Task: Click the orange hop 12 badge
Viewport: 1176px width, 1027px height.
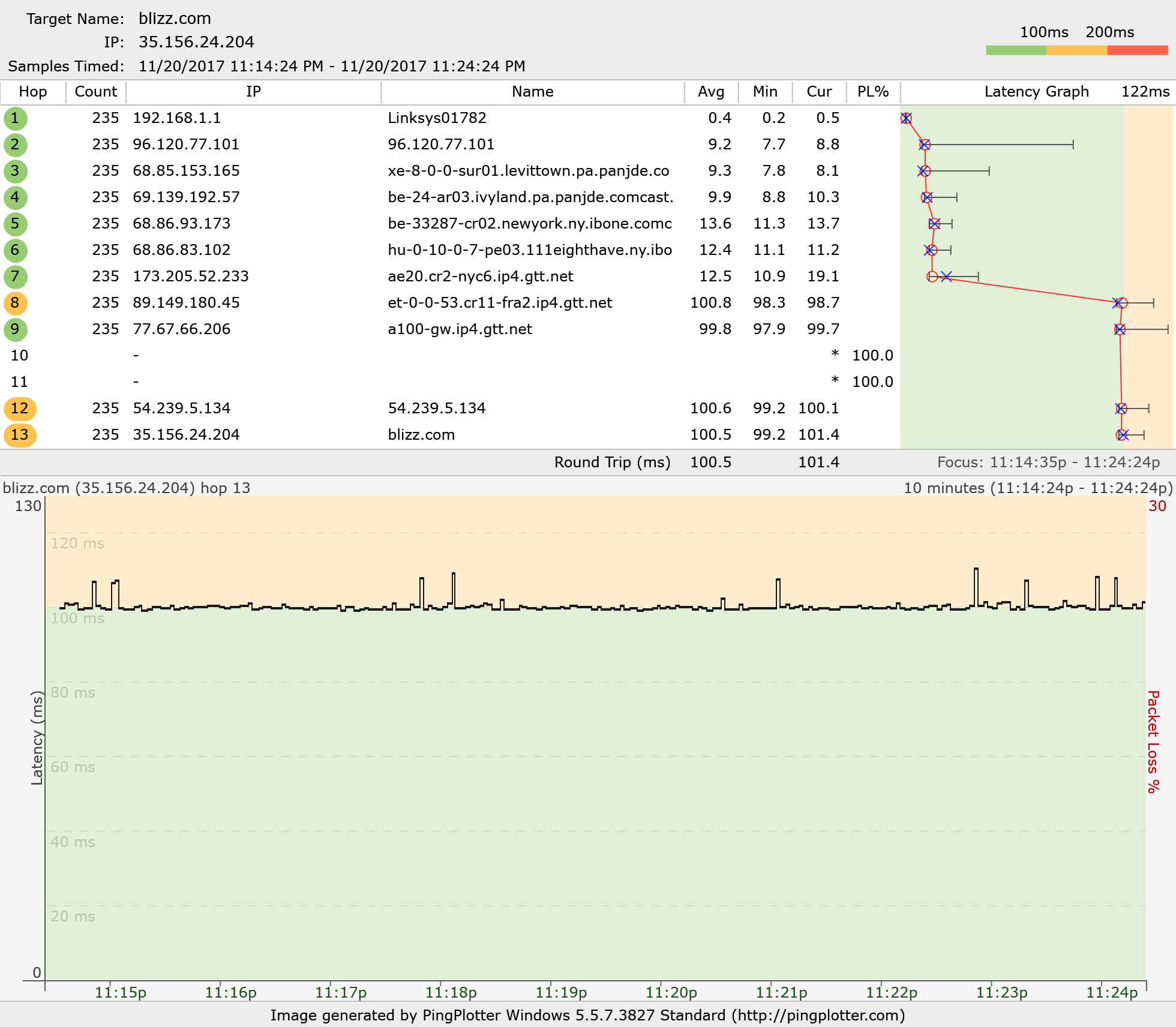Action: tap(20, 409)
